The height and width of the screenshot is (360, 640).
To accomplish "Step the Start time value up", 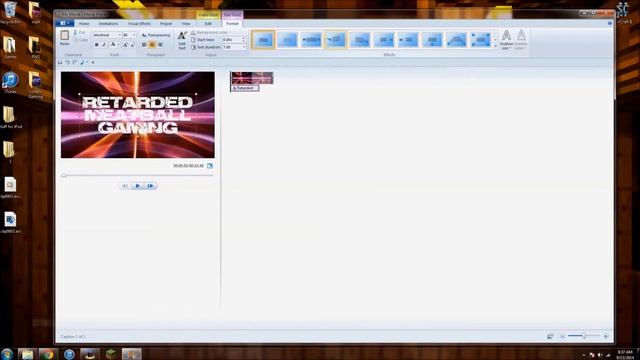I will (x=244, y=38).
